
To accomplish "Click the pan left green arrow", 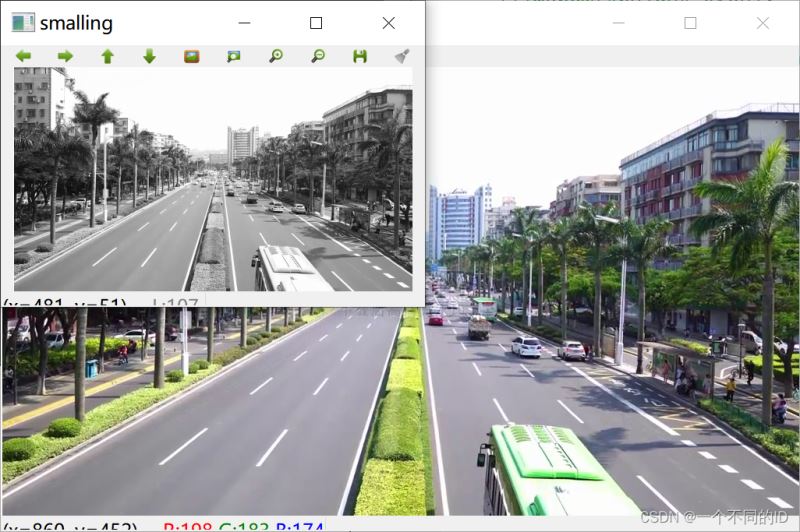I will click(23, 56).
